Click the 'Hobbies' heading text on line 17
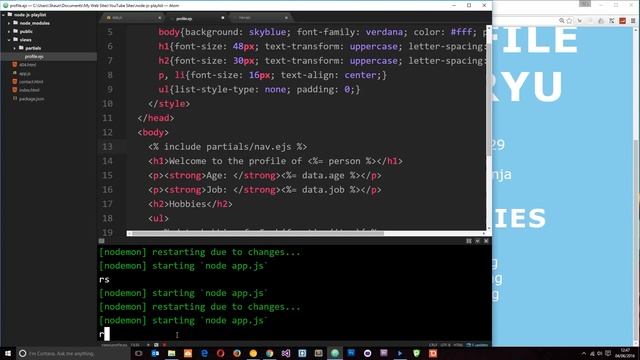Viewport: 640px width, 360px height. tap(187, 204)
